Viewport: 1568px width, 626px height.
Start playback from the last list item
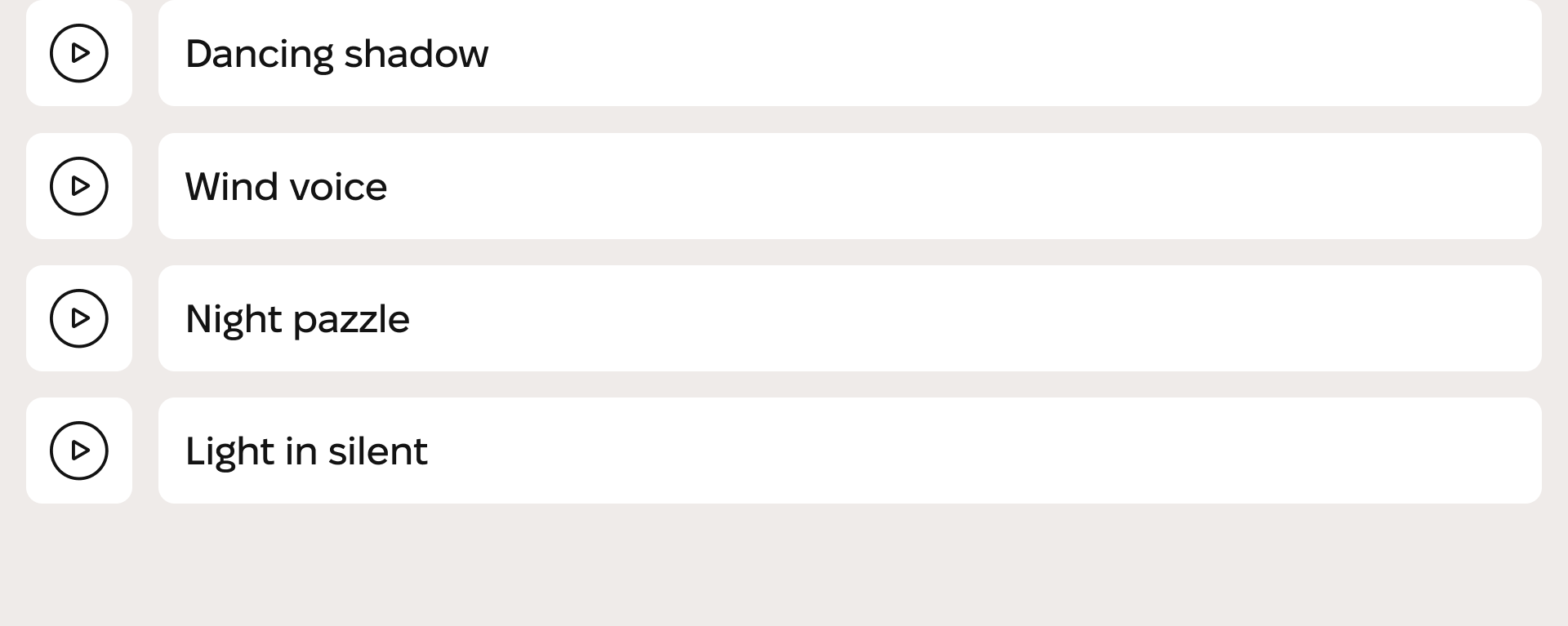[79, 451]
